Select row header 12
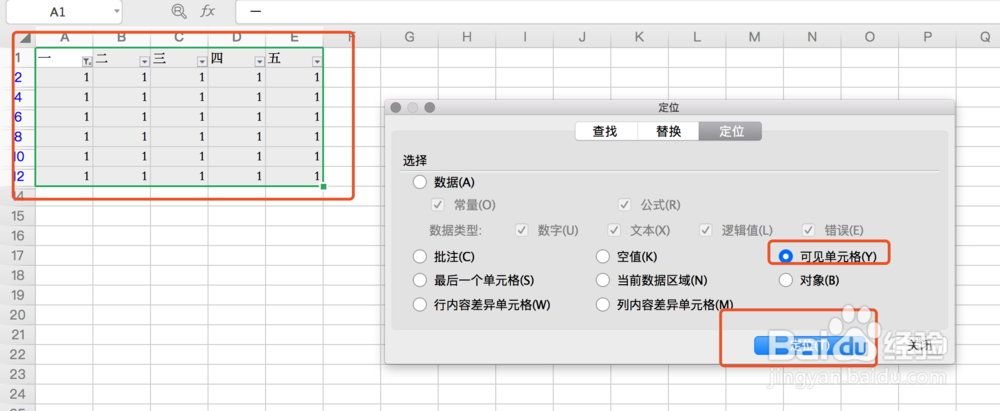Viewport: 1000px width, 411px height. click(17, 176)
